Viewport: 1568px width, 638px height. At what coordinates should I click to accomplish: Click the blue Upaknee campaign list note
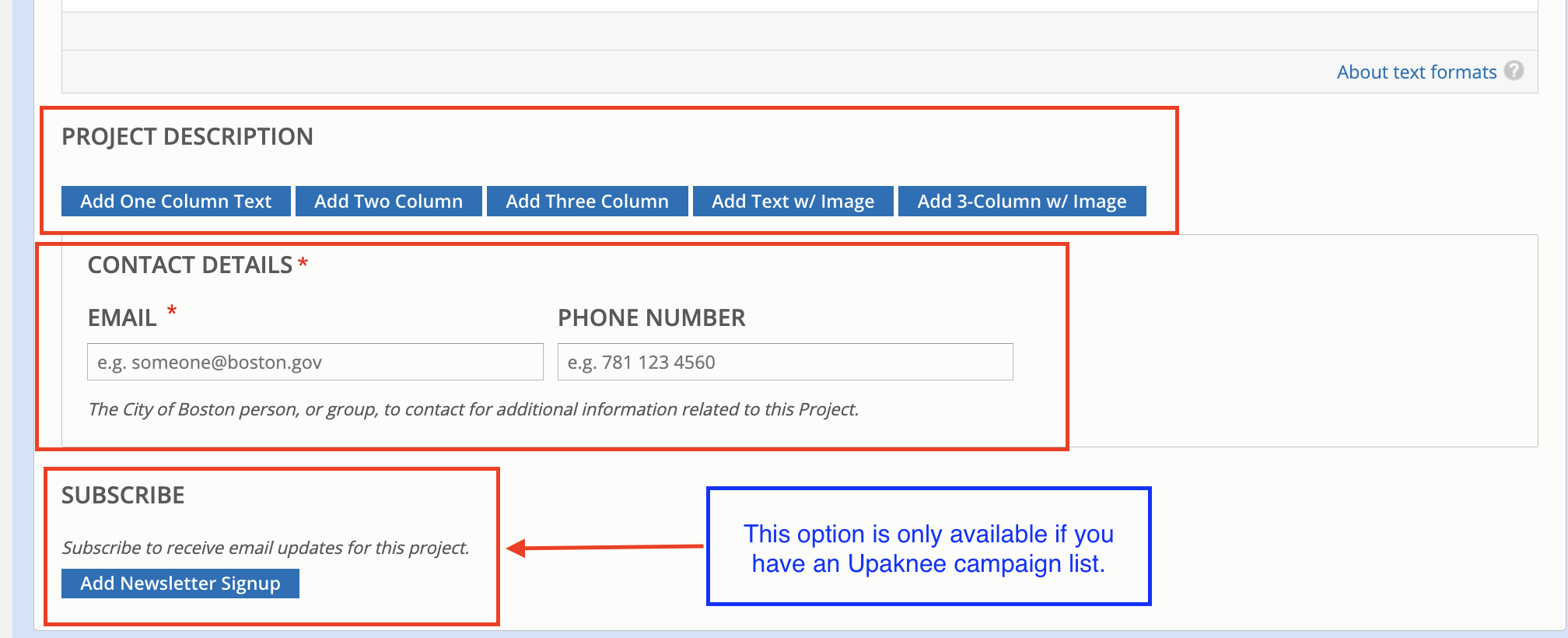pyautogui.click(x=928, y=548)
